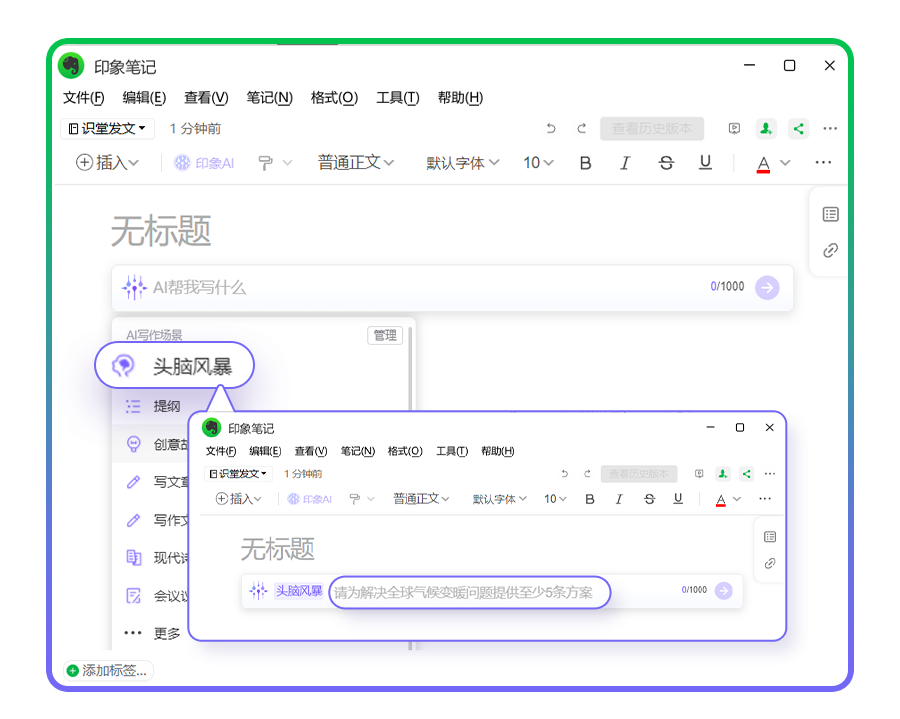Open 帮助(H) menu in main window
900x719 pixels.
click(x=460, y=98)
